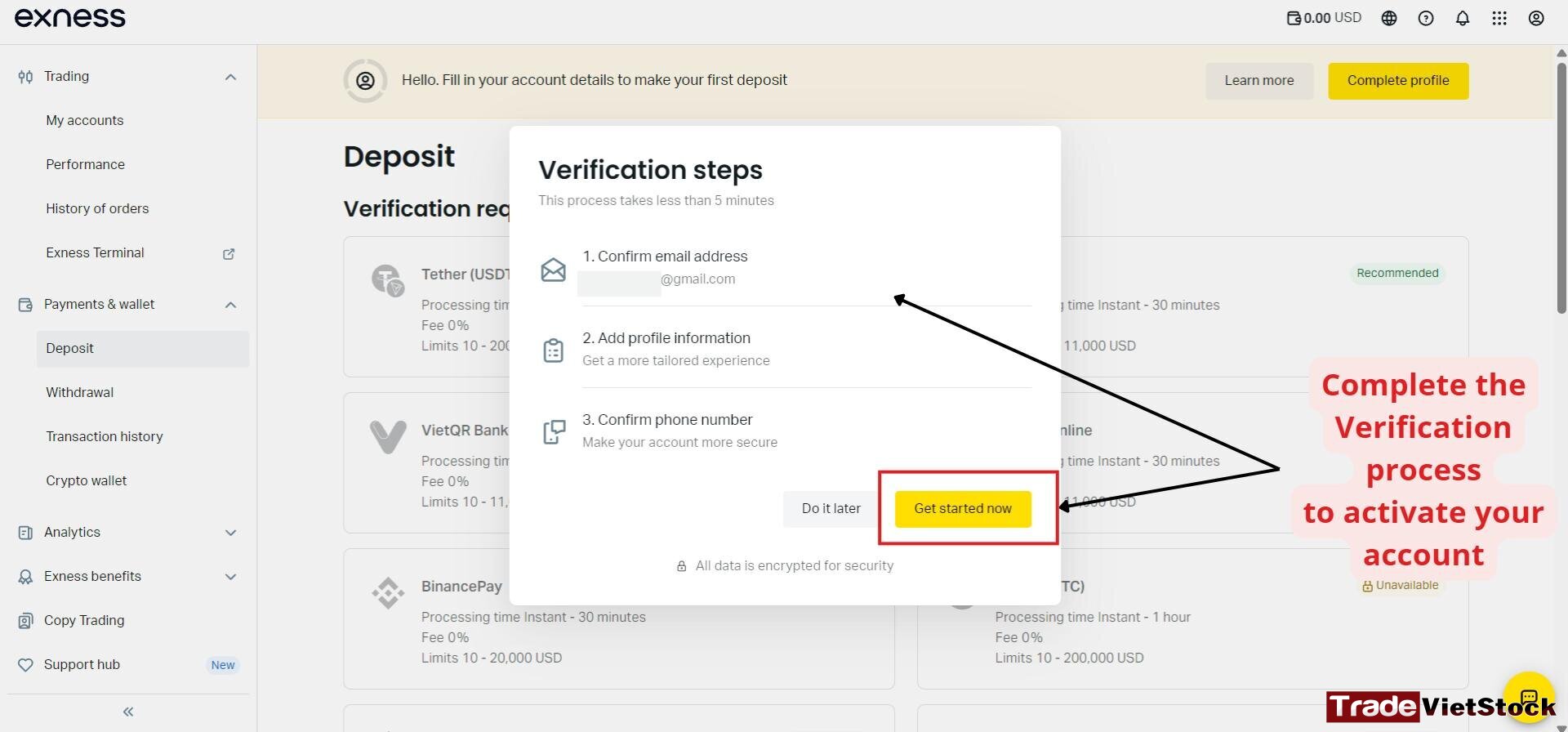
Task: Click the phone confirmation icon in dialog
Action: coord(554,432)
